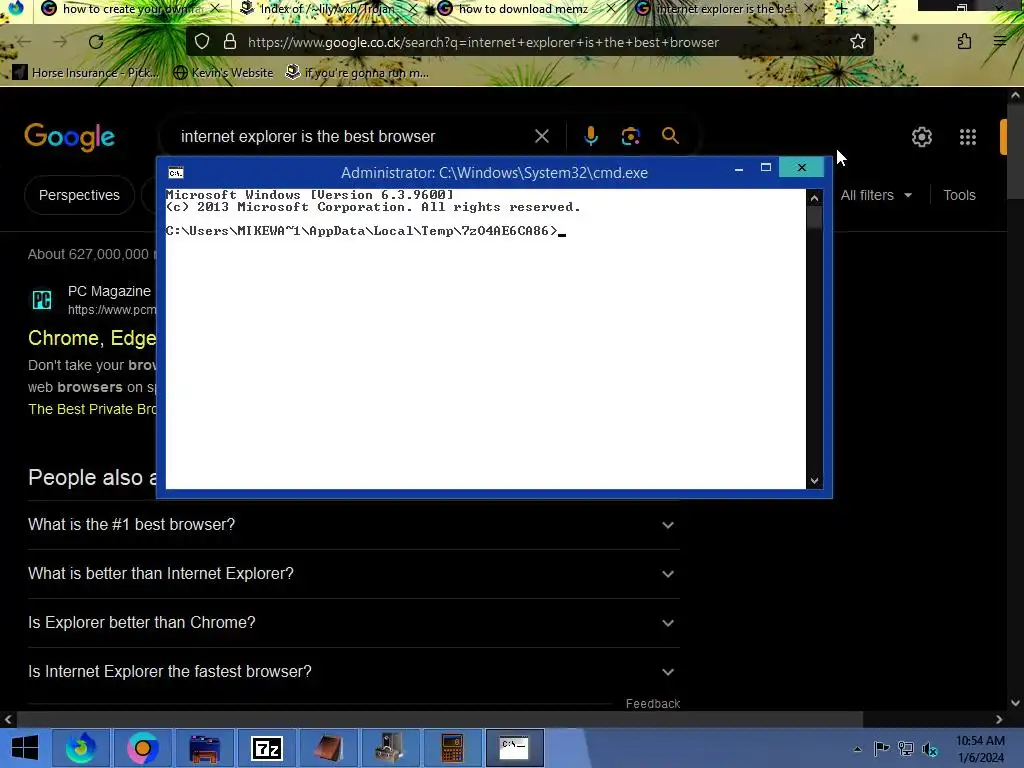Open 'if you're gonna run m...' bookmark
The width and height of the screenshot is (1024, 768).
point(358,72)
